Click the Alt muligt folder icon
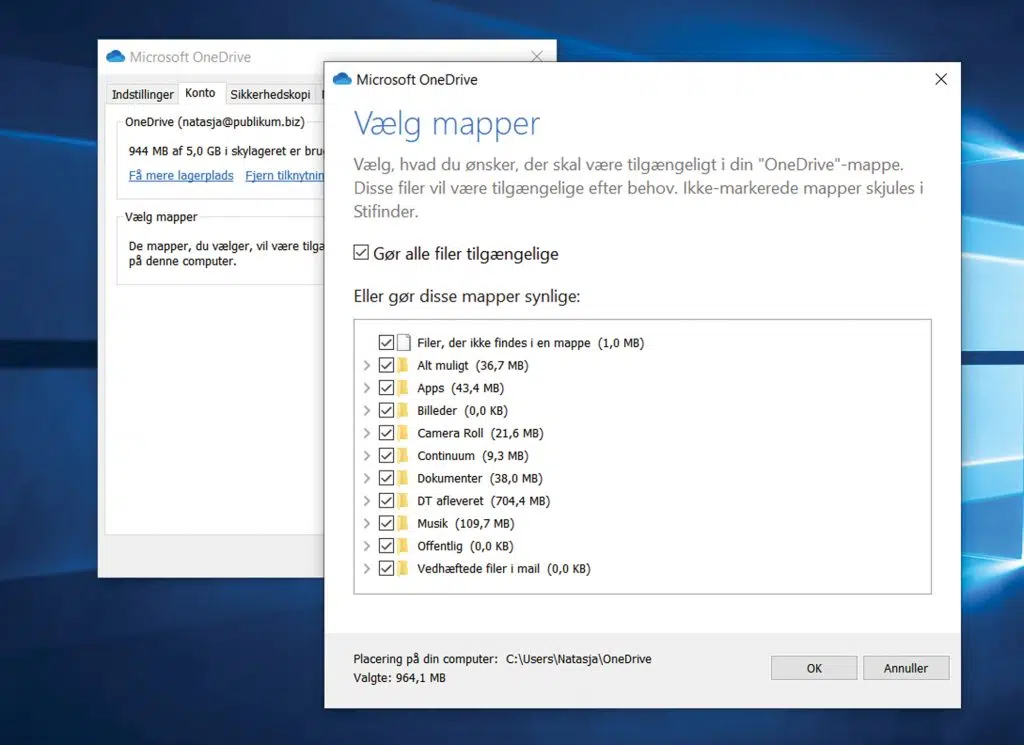1024x745 pixels. (x=403, y=365)
